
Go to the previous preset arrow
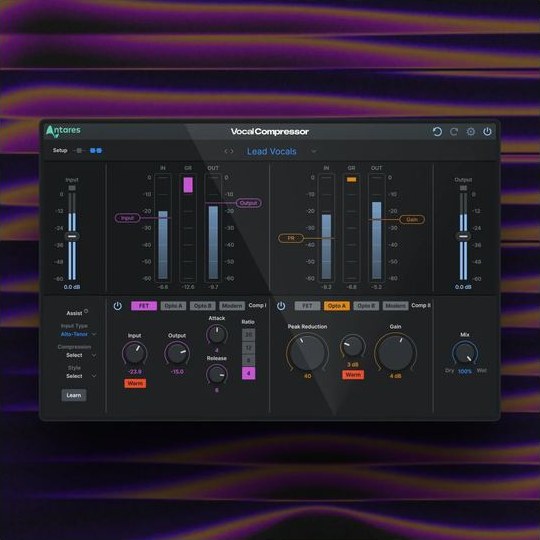click(x=226, y=151)
